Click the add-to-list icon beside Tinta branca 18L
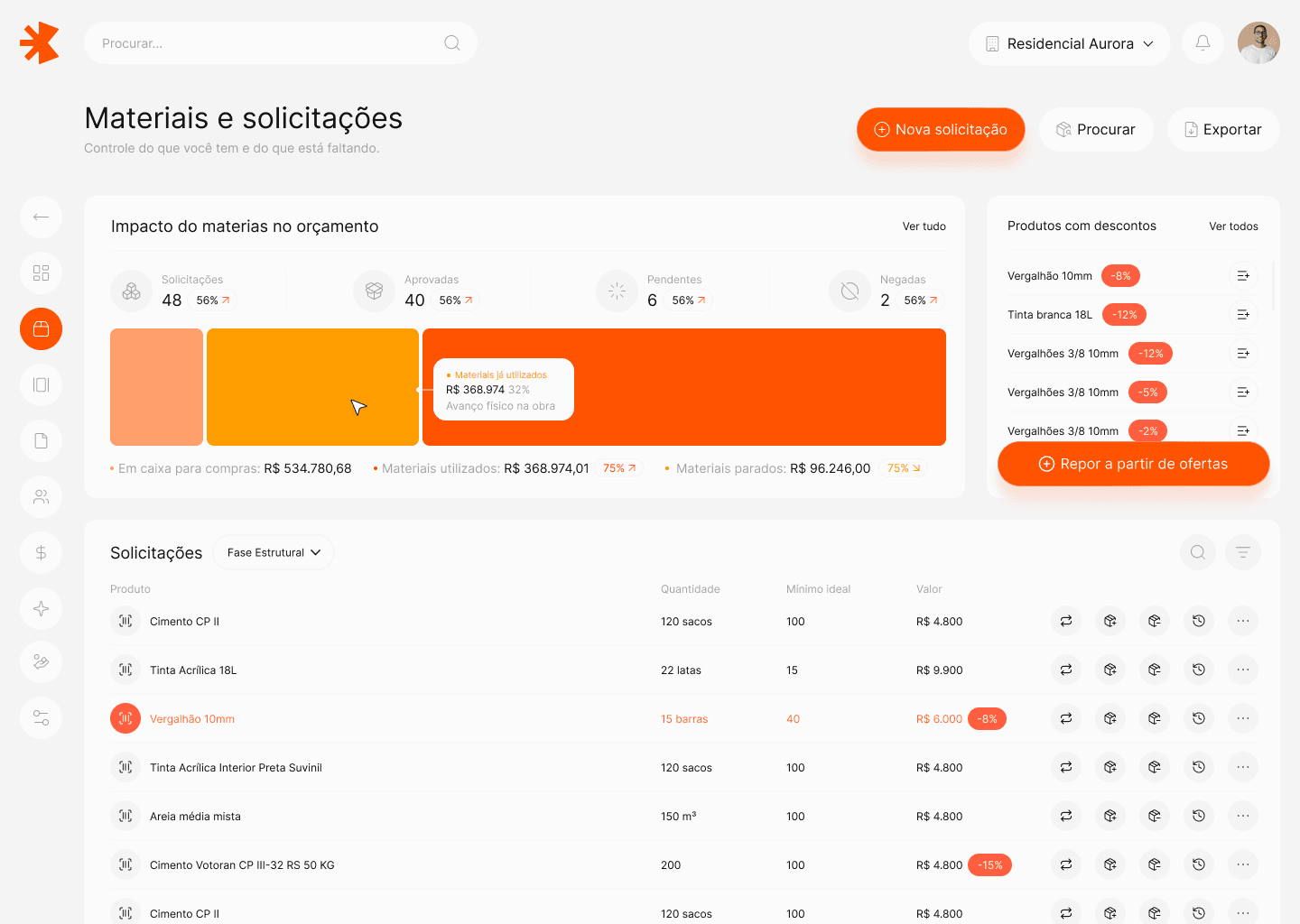This screenshot has width=1300, height=924. [x=1243, y=314]
